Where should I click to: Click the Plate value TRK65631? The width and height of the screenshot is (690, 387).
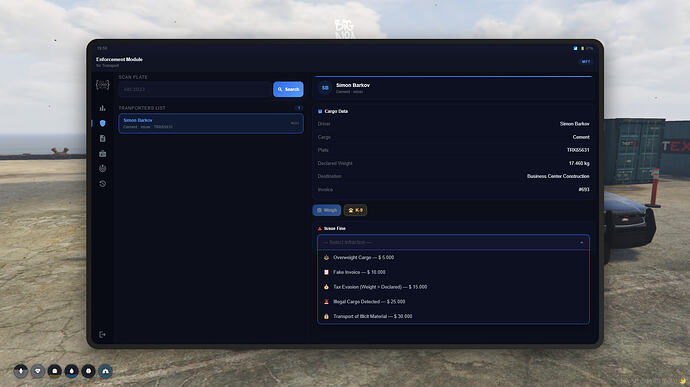click(578, 150)
